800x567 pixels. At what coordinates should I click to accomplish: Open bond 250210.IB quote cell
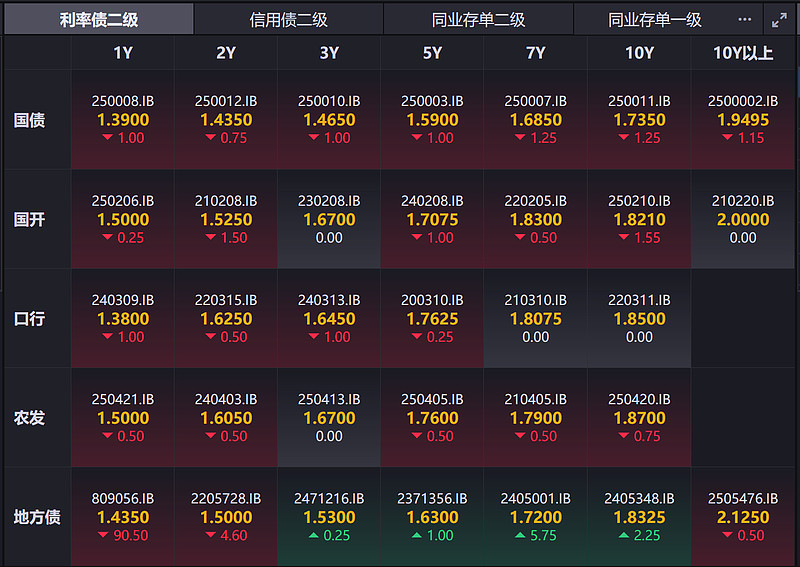click(x=639, y=219)
